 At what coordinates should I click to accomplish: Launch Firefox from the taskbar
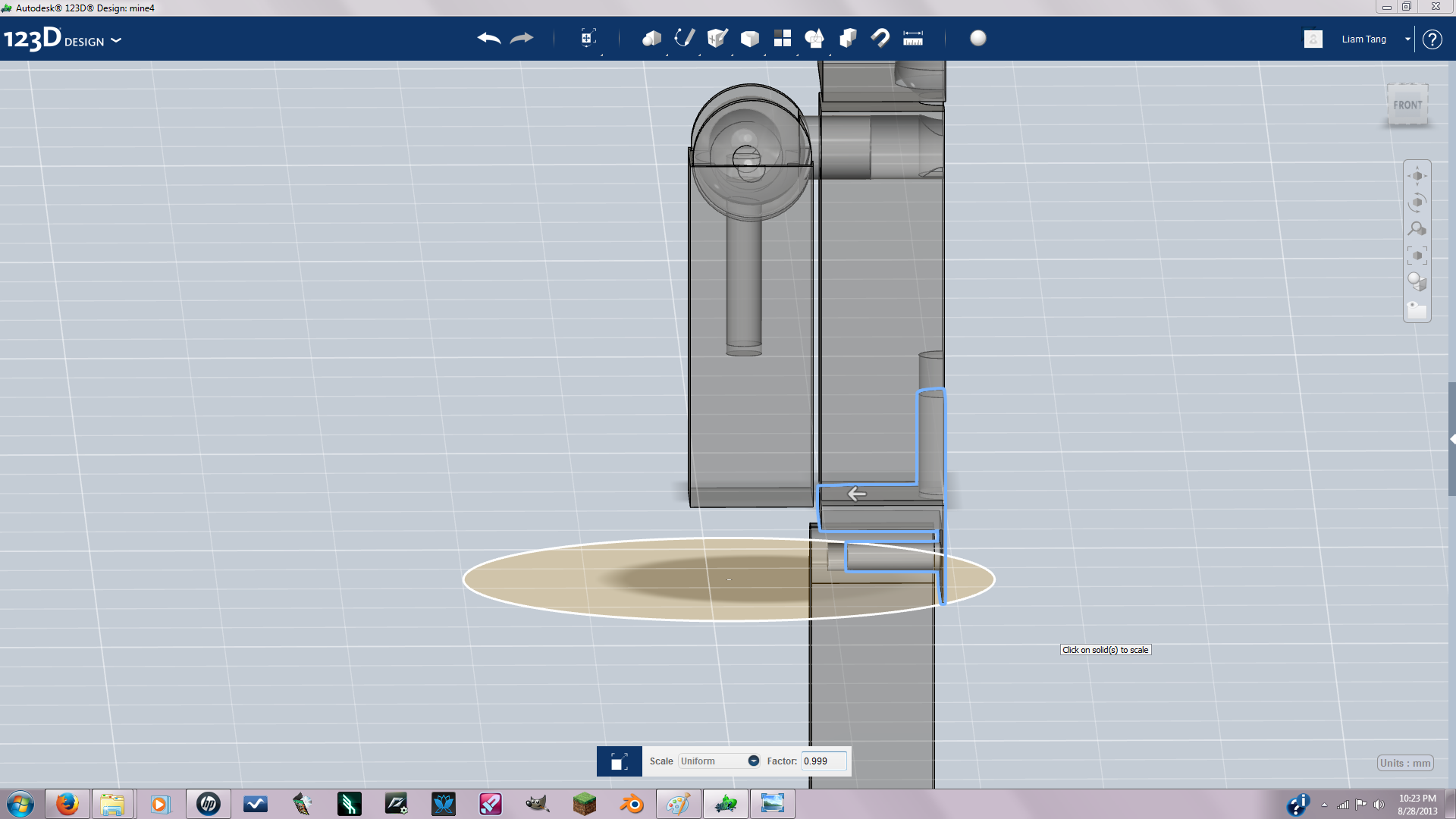[x=67, y=804]
